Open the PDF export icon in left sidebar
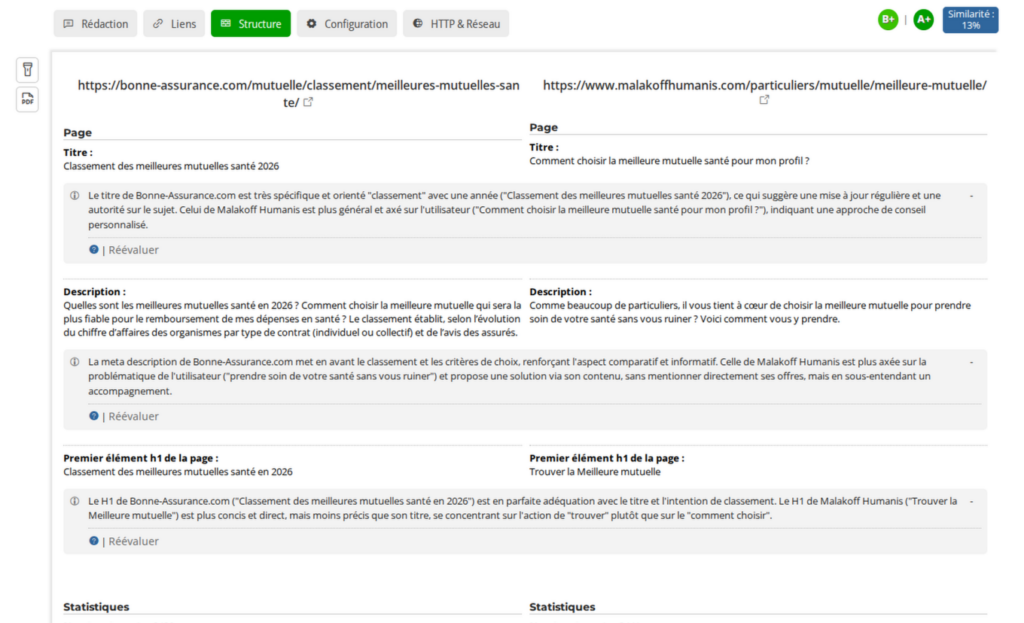The image size is (1024, 623). coord(26,99)
